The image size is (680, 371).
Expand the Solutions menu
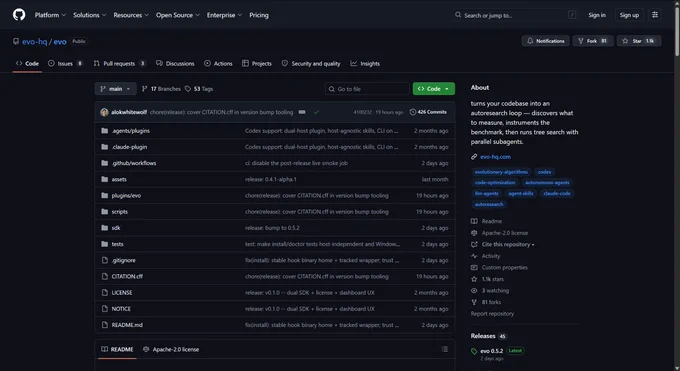89,15
